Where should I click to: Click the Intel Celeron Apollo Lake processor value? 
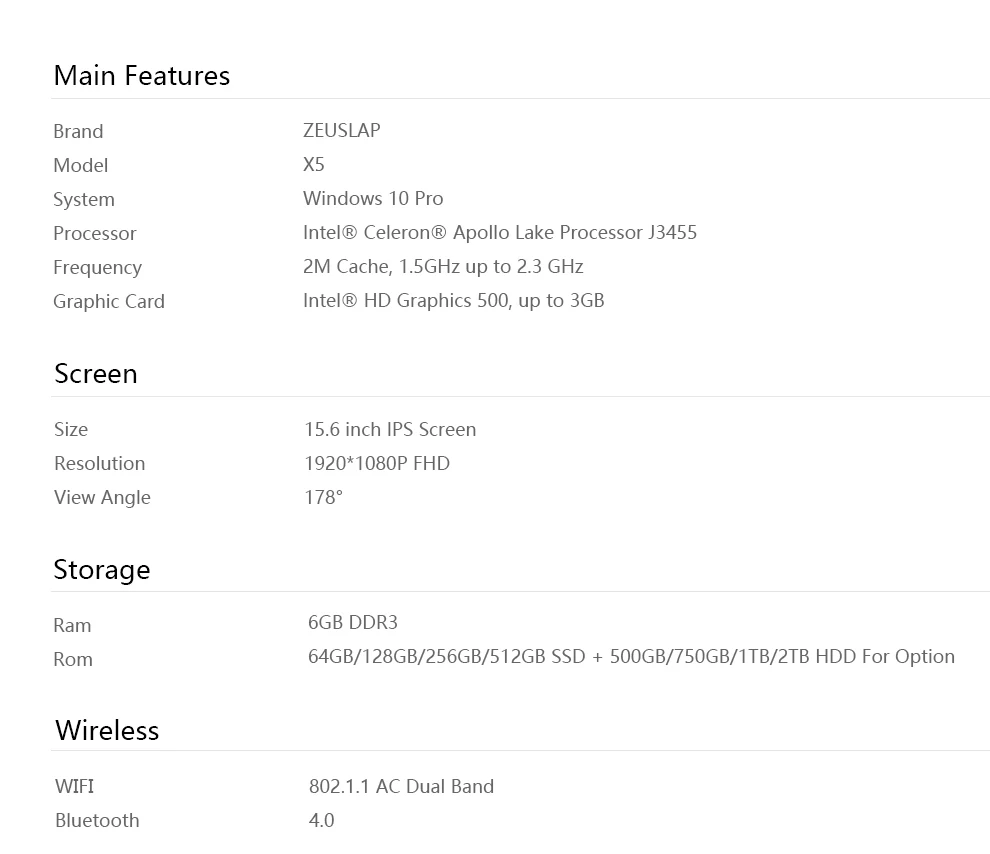pos(500,233)
